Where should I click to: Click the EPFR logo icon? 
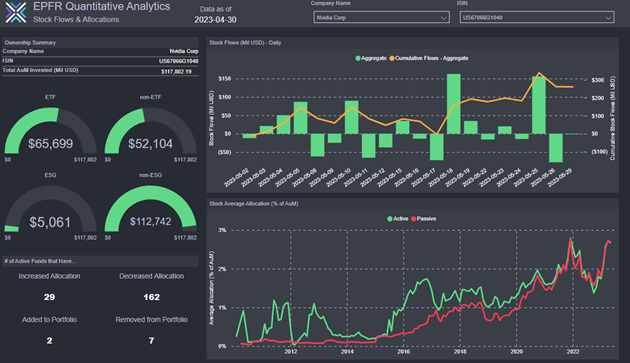16,12
